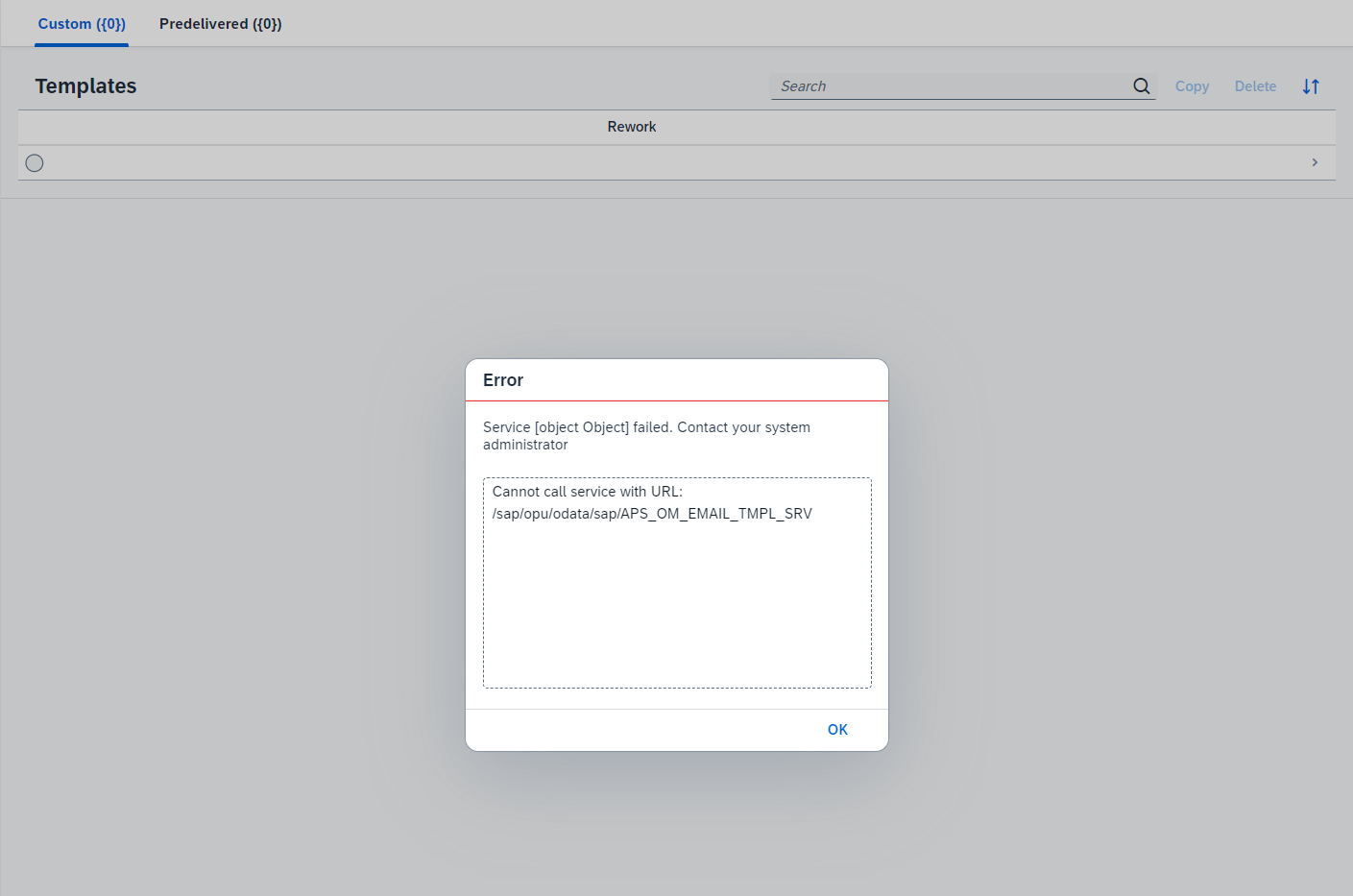Switch to the Custom tab
The width and height of the screenshot is (1353, 896).
tap(82, 24)
